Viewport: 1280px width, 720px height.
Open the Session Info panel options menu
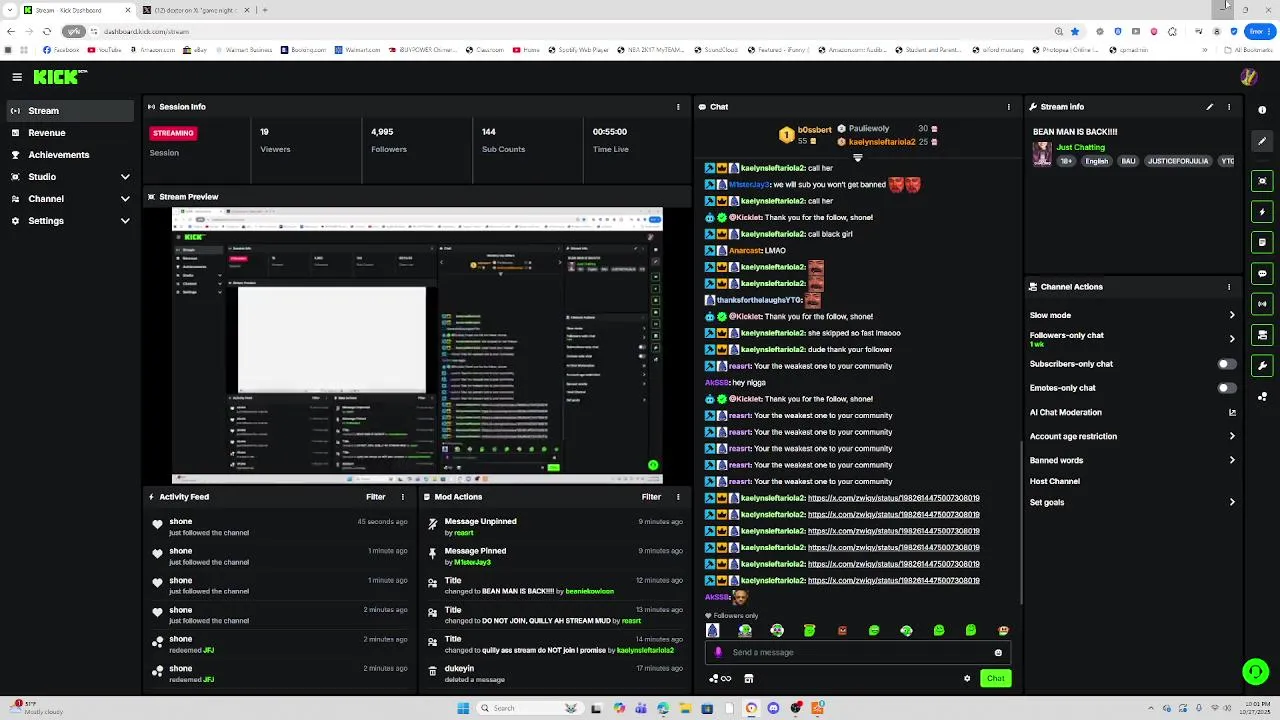point(678,107)
